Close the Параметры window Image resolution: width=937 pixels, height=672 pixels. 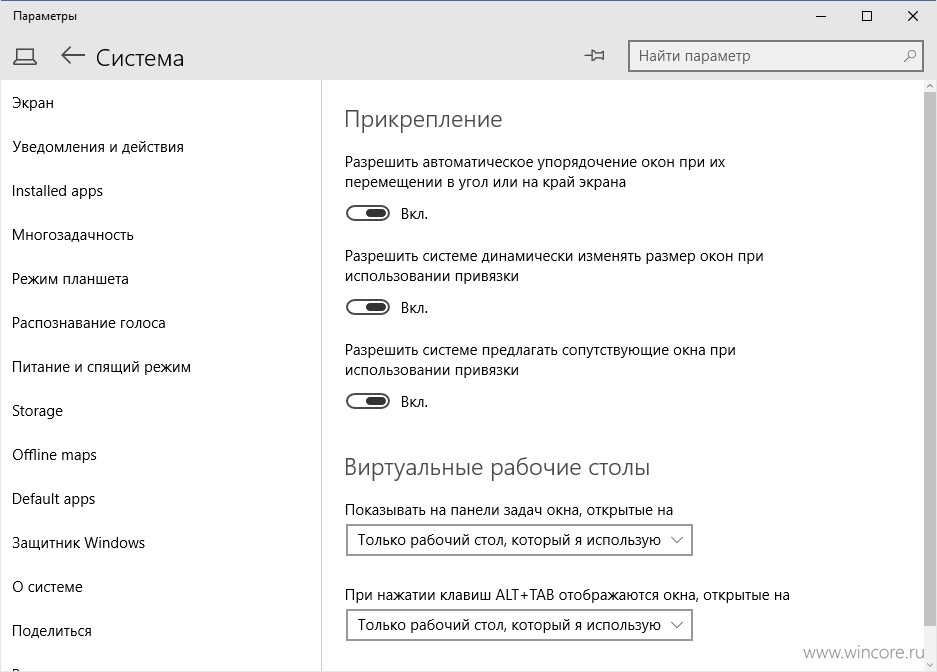[913, 16]
